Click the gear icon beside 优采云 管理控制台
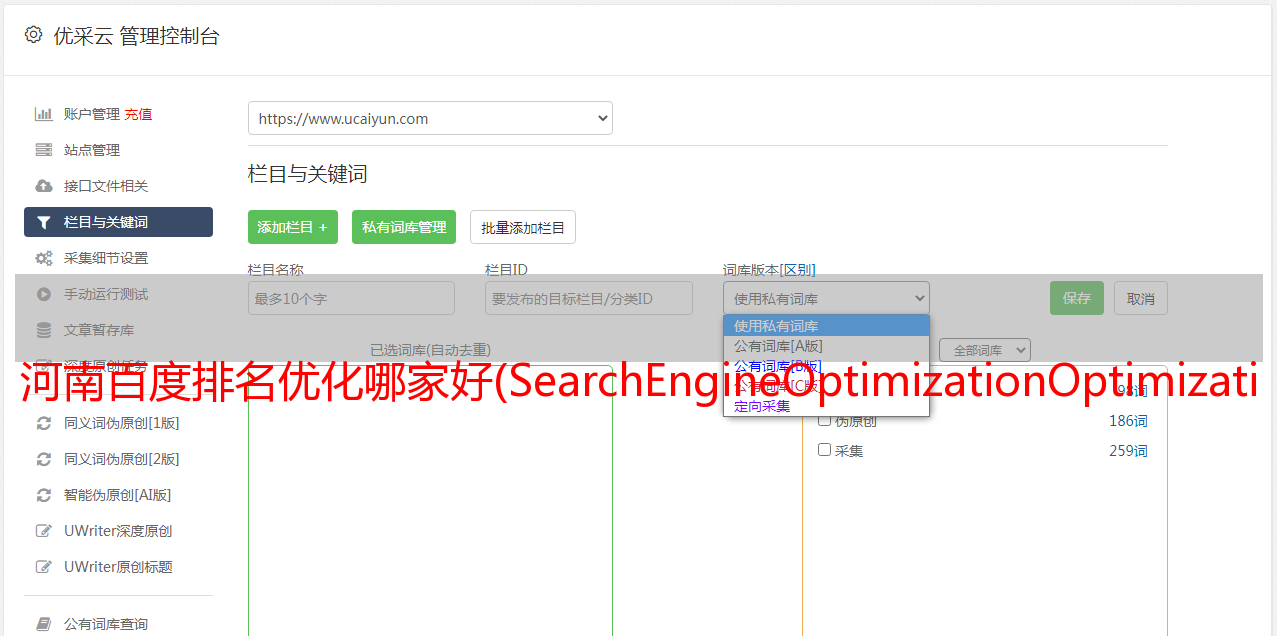The image size is (1277, 636). click(34, 35)
